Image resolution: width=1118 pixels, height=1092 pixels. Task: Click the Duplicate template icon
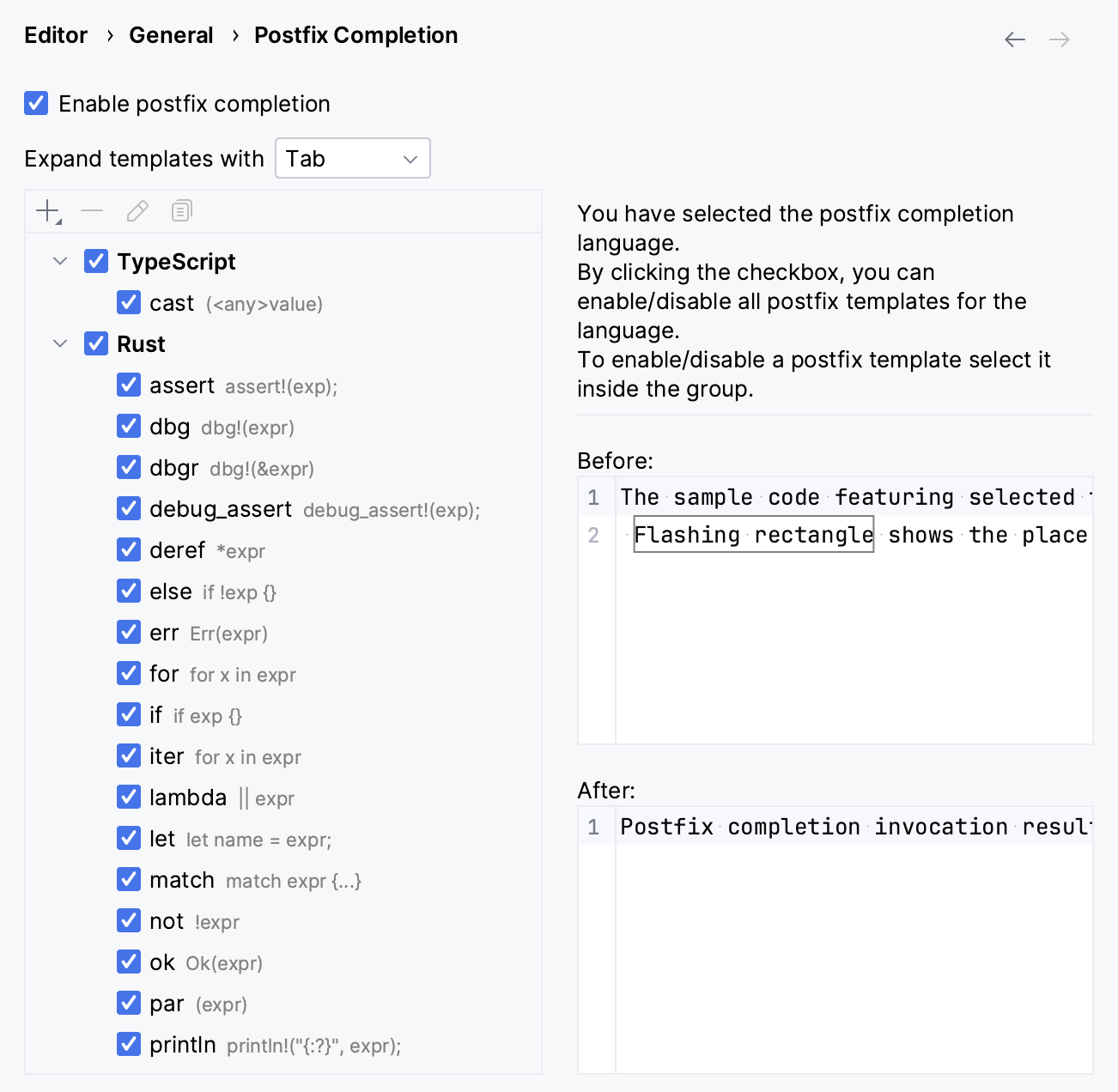click(181, 210)
